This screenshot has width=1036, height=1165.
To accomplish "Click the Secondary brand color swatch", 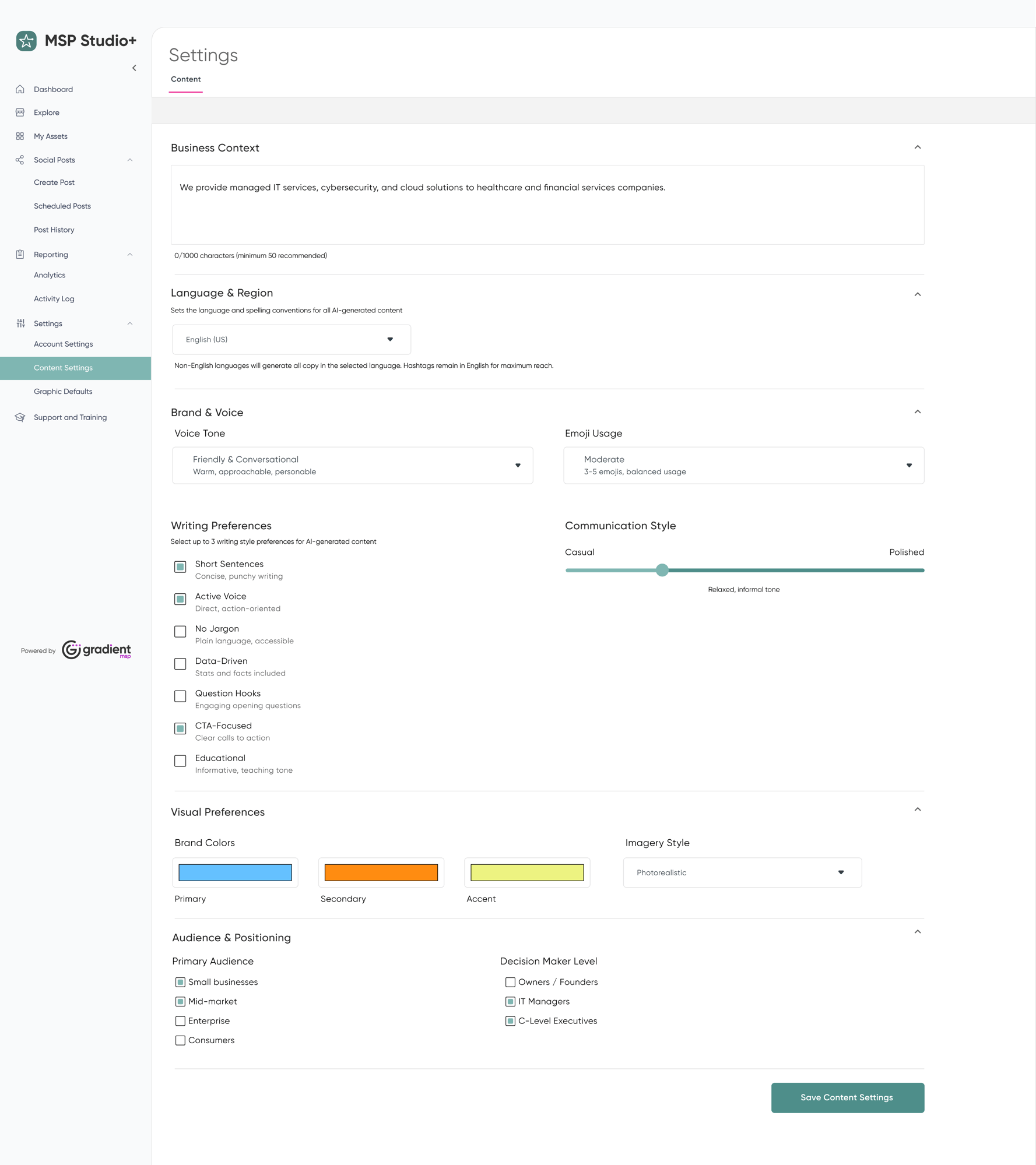I will point(381,872).
